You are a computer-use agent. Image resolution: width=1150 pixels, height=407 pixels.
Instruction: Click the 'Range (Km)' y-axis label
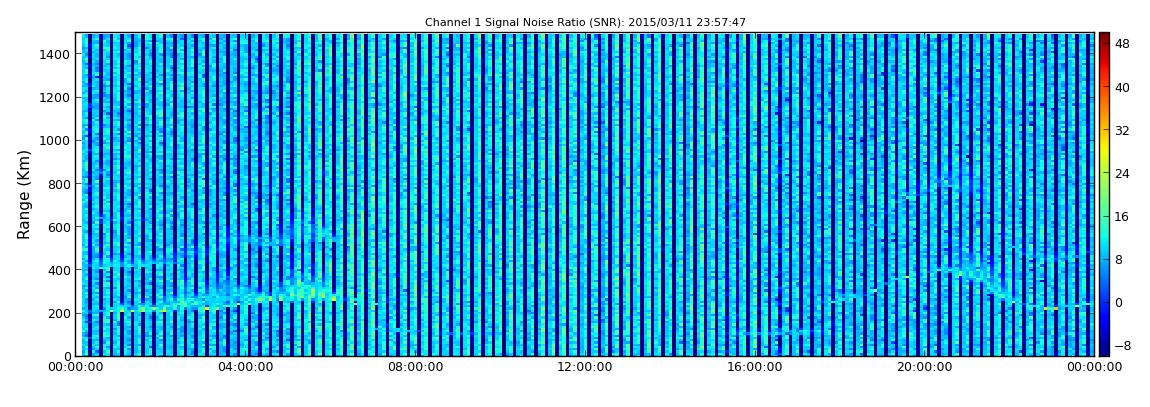tap(24, 194)
